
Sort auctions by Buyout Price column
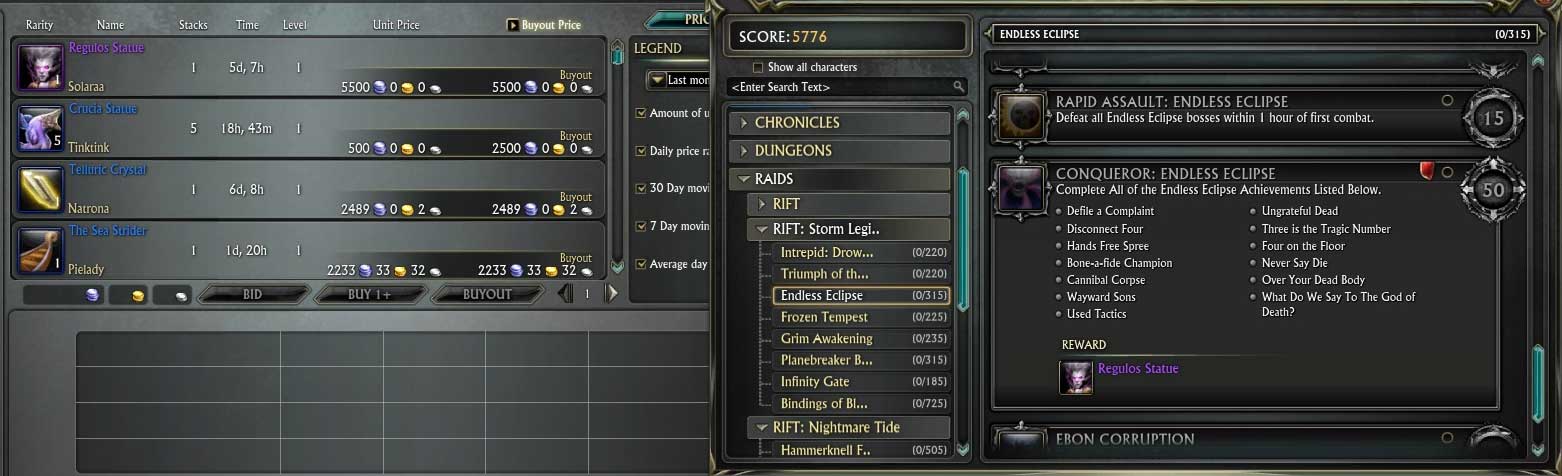click(x=544, y=25)
